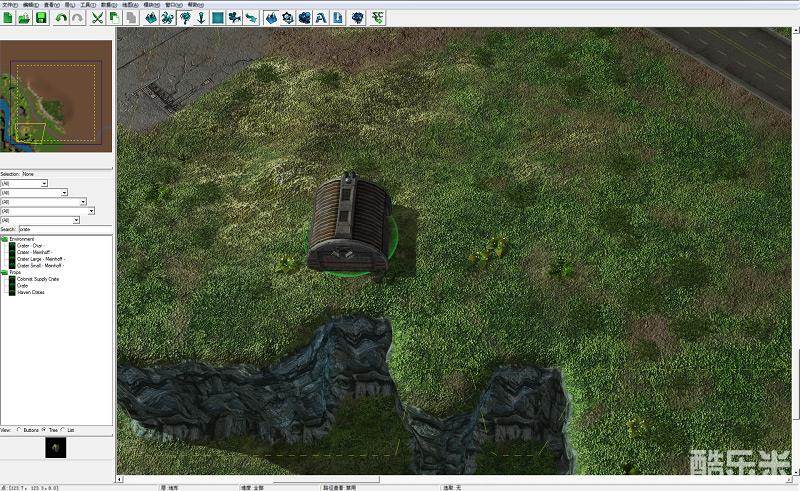800x491 pixels.
Task: Click the New file icon in toolbar
Action: click(x=8, y=18)
